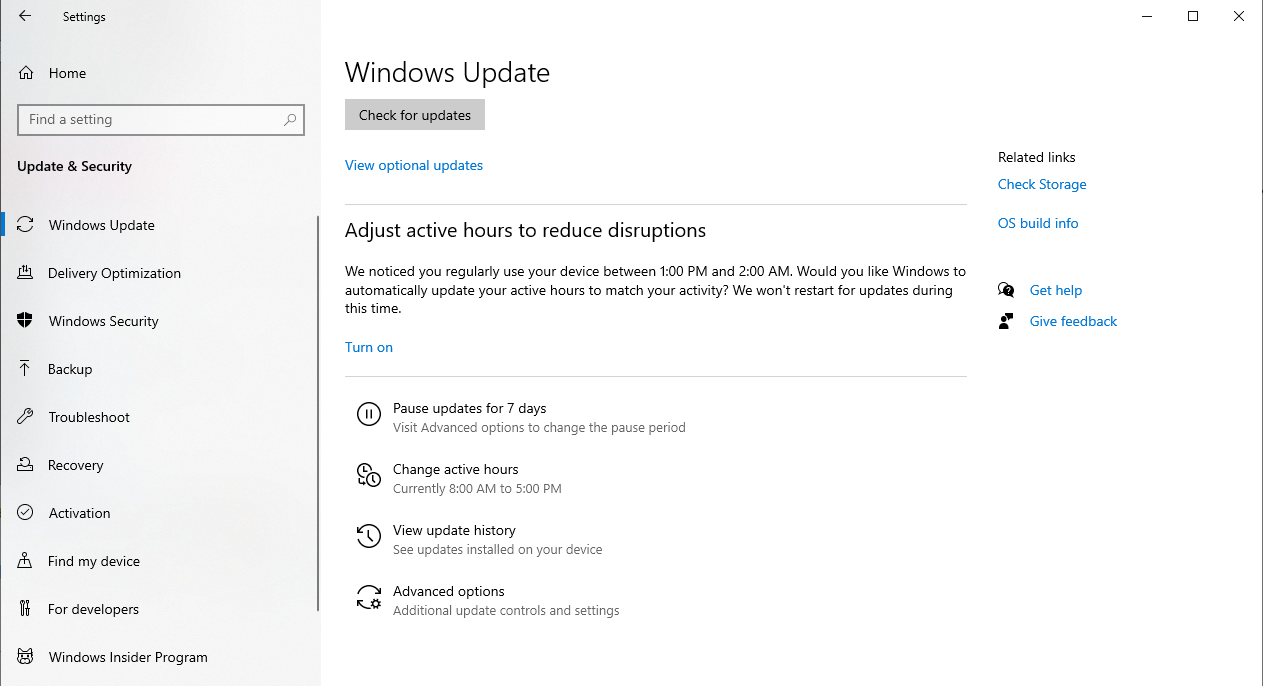Click the Delivery Optimization sidebar icon
Image resolution: width=1263 pixels, height=686 pixels.
(x=26, y=273)
